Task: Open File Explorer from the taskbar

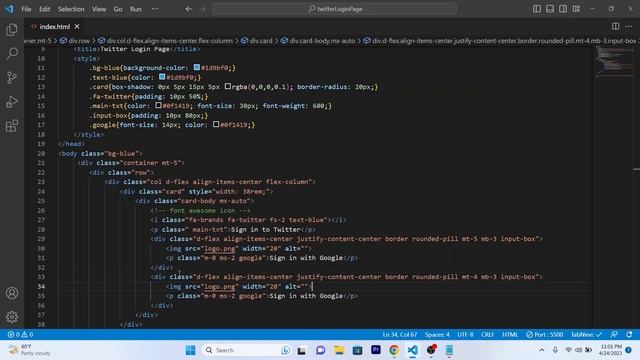Action: point(339,350)
